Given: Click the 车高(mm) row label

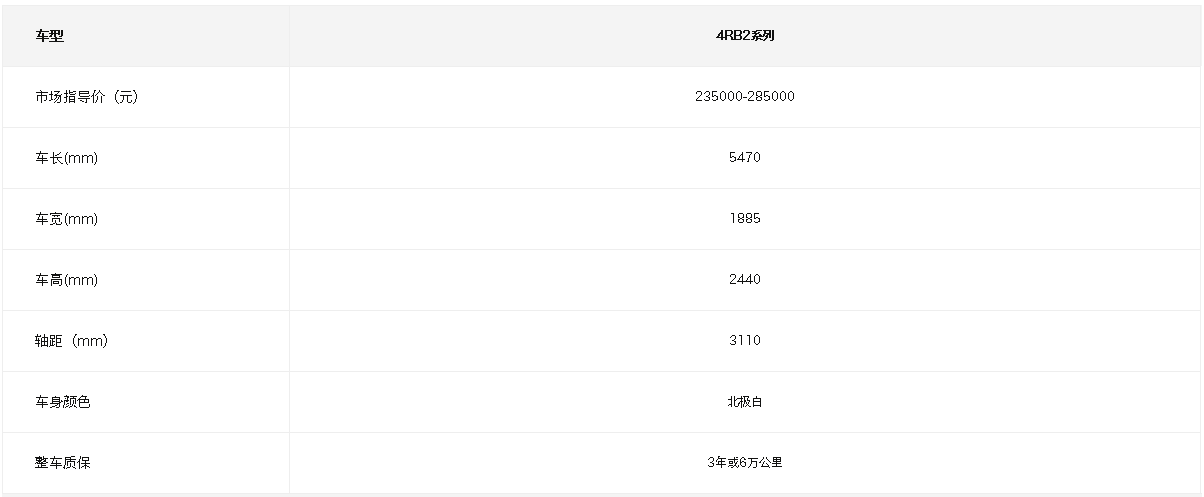Looking at the screenshot, I should point(66,280).
